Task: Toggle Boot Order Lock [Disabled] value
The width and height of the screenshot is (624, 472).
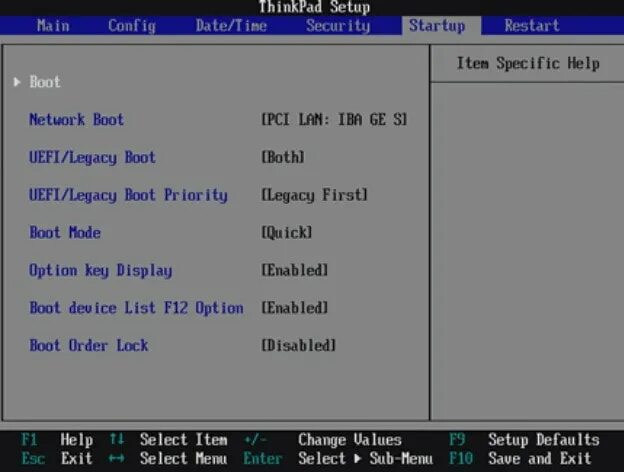Action: (x=298, y=345)
